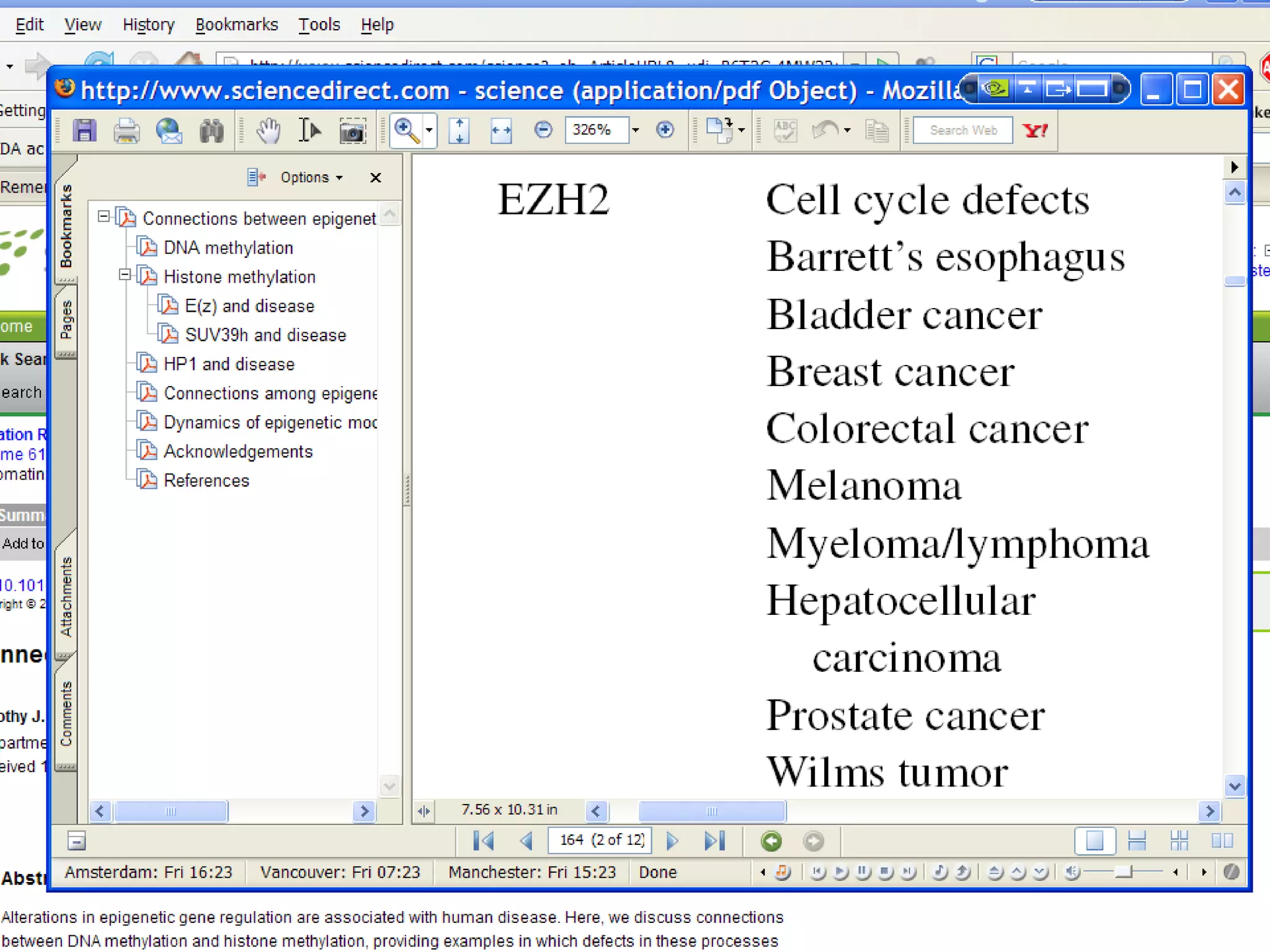Open E(z) and disease bookmark
The height and width of the screenshot is (952, 1270).
tap(249, 306)
